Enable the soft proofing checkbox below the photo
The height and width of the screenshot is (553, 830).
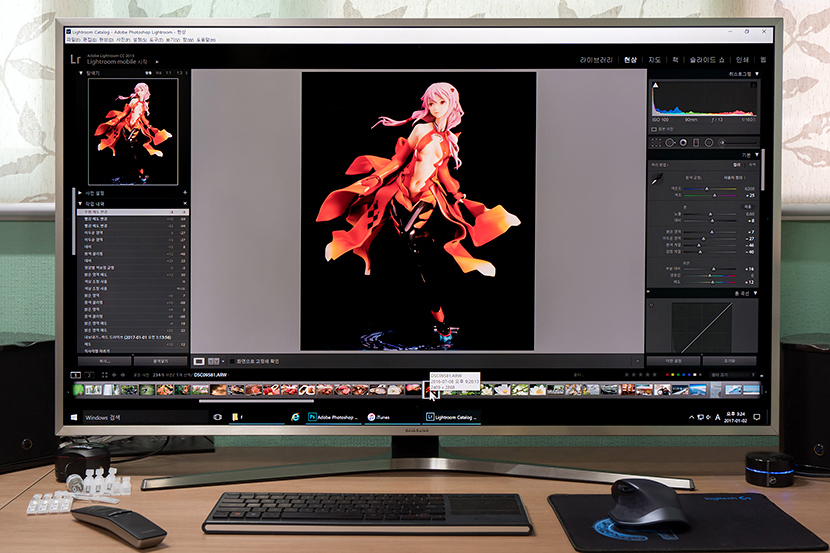point(233,360)
